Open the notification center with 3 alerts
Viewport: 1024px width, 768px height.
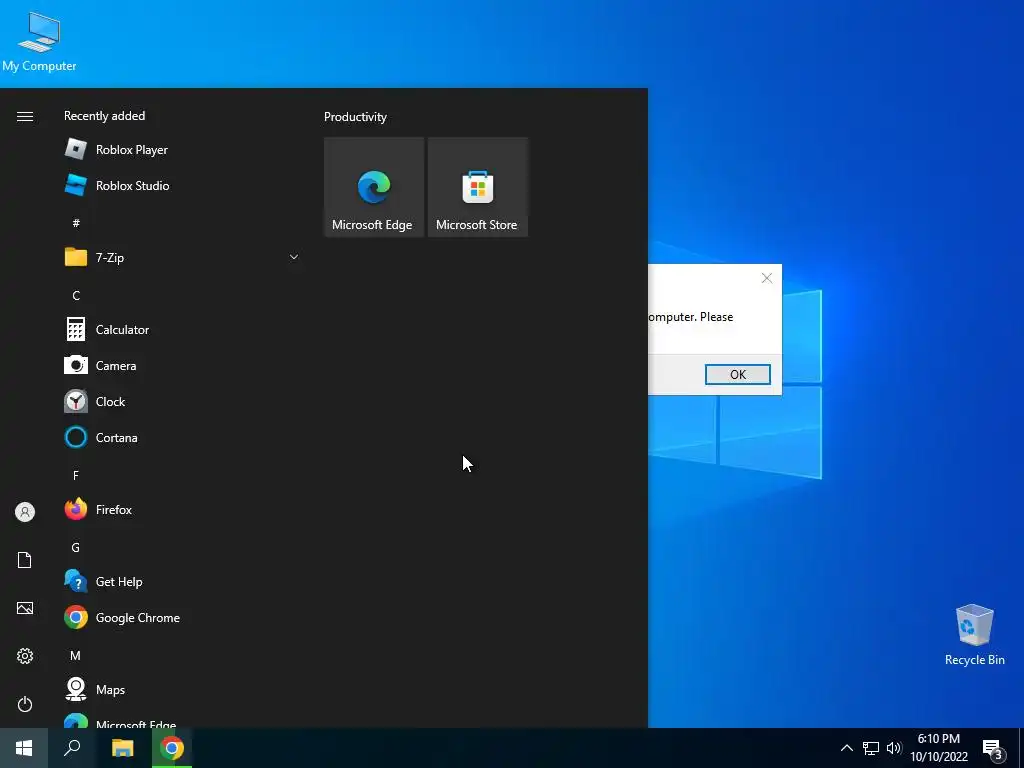click(x=993, y=749)
